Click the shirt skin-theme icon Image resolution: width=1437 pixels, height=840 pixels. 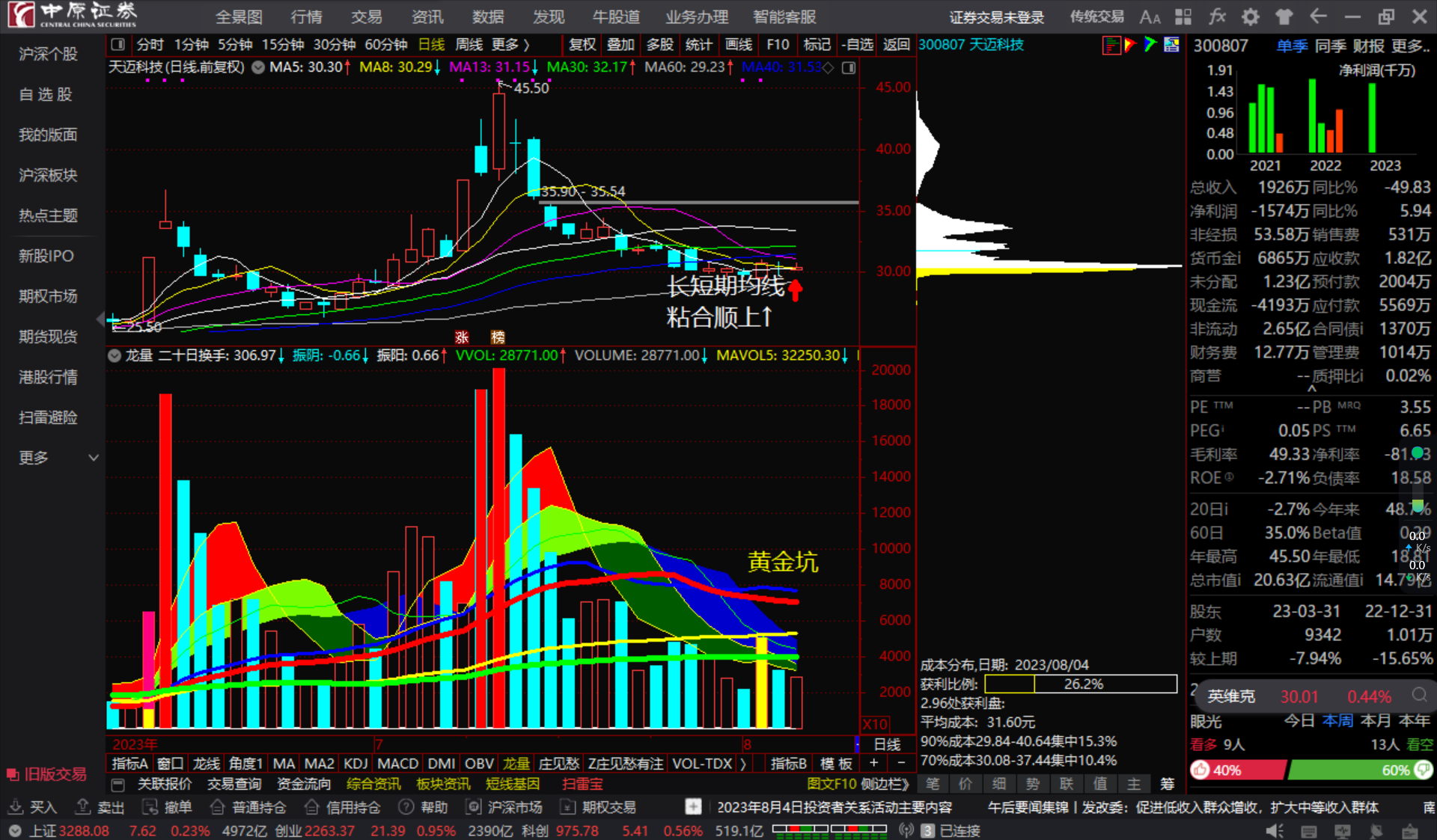click(x=1284, y=16)
